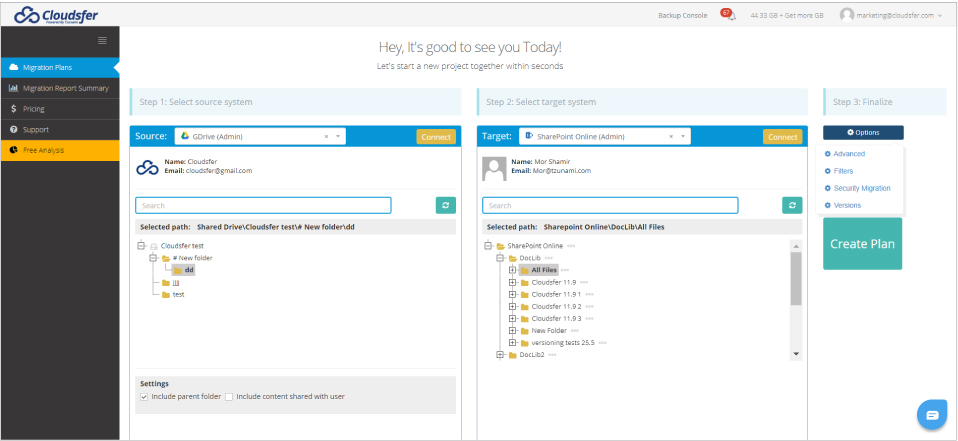Viewport: 958px width, 441px height.
Task: Go to the Pricing sidebar item
Action: point(59,109)
